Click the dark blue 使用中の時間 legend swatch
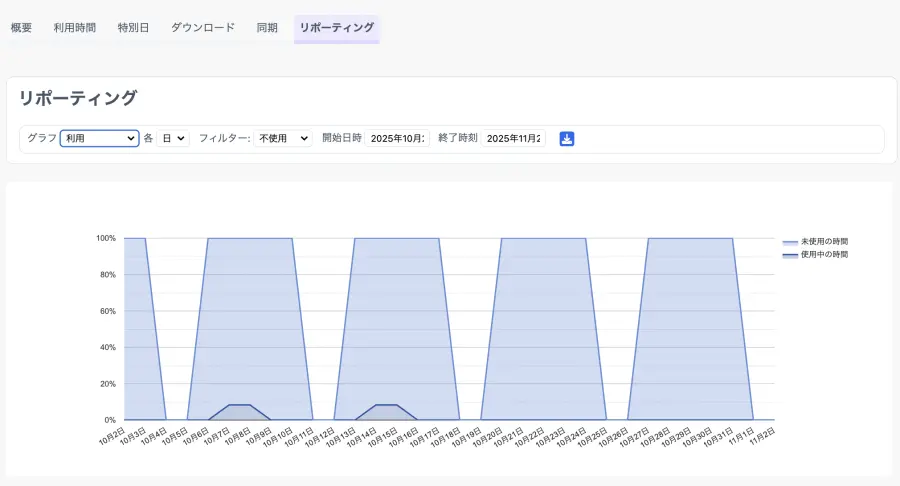The height and width of the screenshot is (486, 900). point(790,255)
